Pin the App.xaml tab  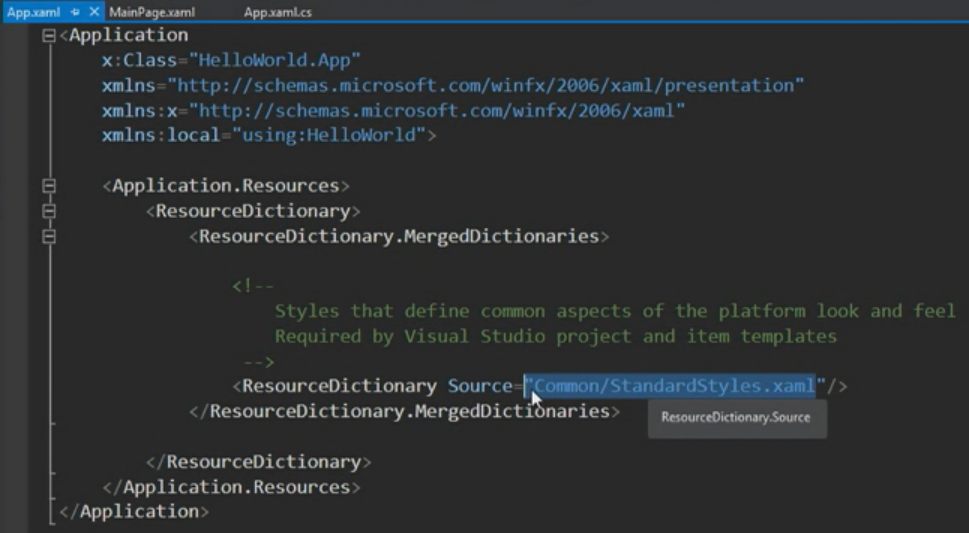point(75,12)
